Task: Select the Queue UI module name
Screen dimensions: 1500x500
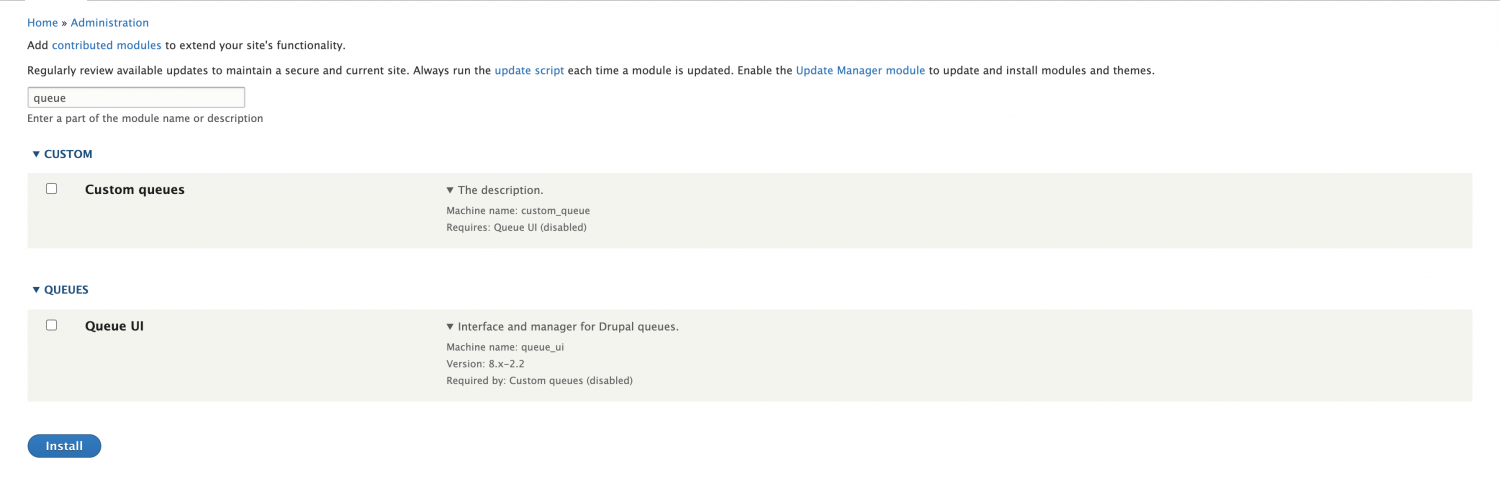Action: coord(114,325)
